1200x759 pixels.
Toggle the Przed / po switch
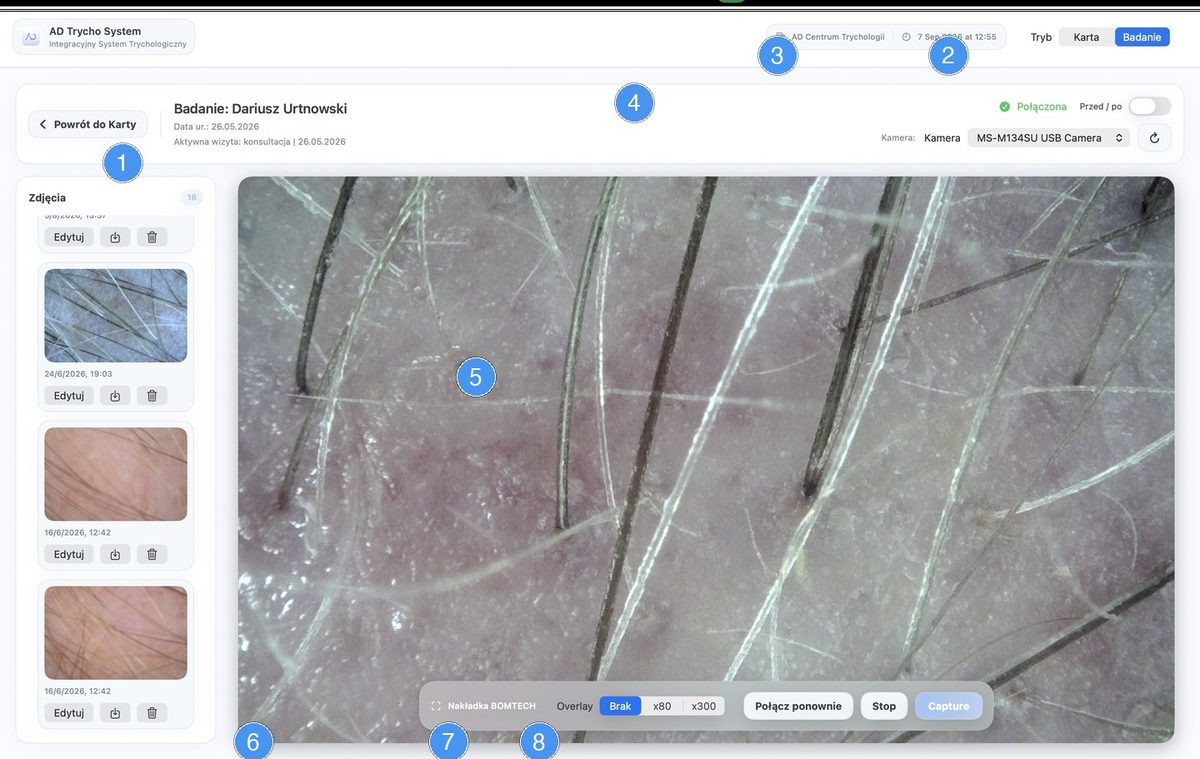(1149, 107)
